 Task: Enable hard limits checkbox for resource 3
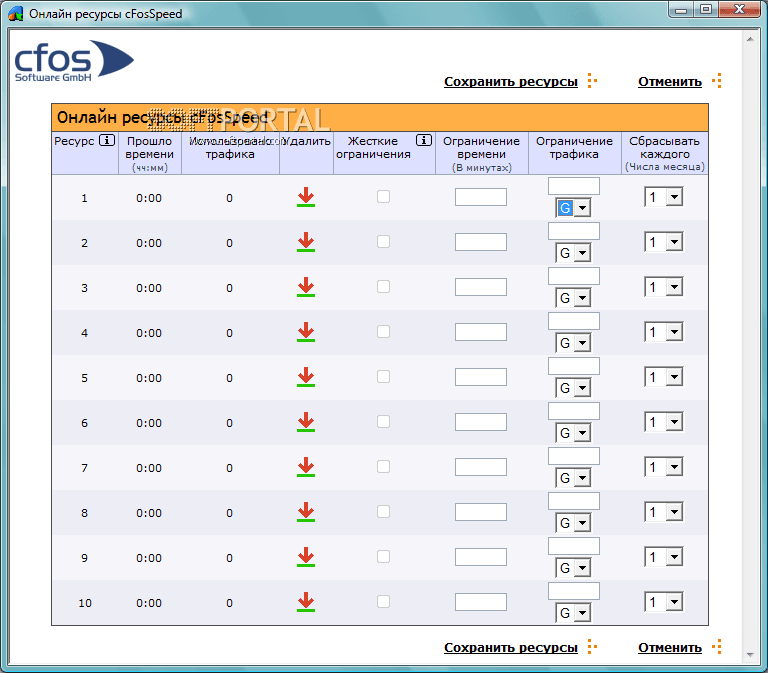(x=384, y=287)
